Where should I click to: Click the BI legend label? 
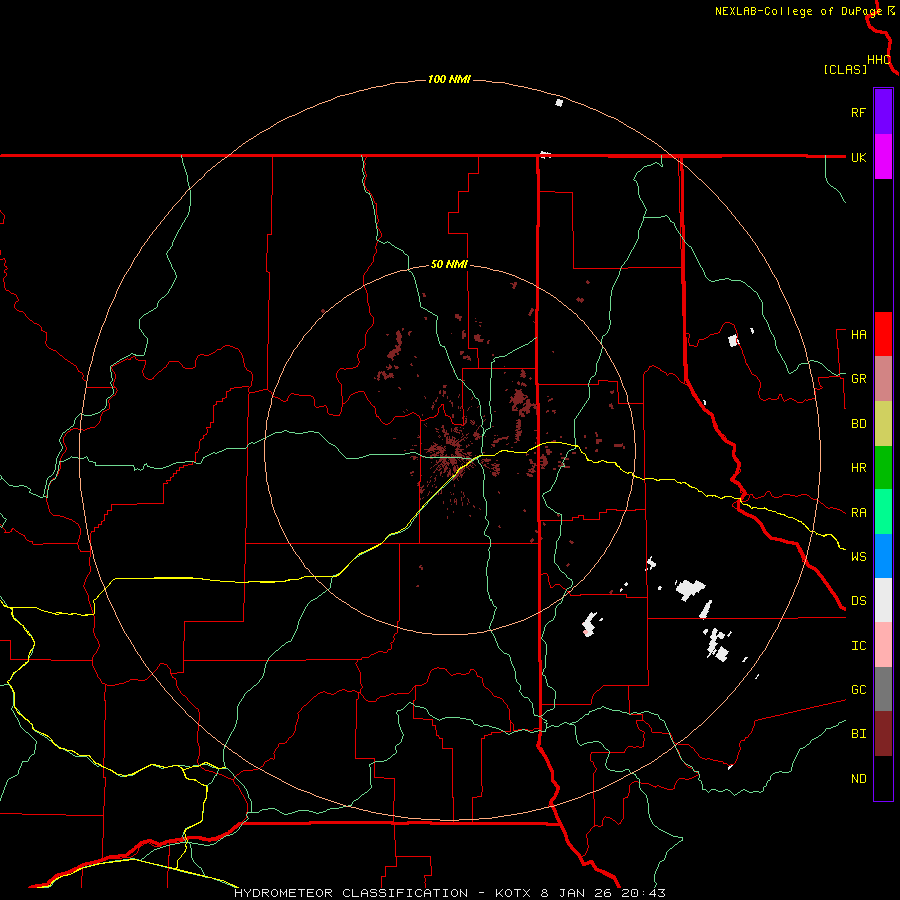[x=858, y=734]
